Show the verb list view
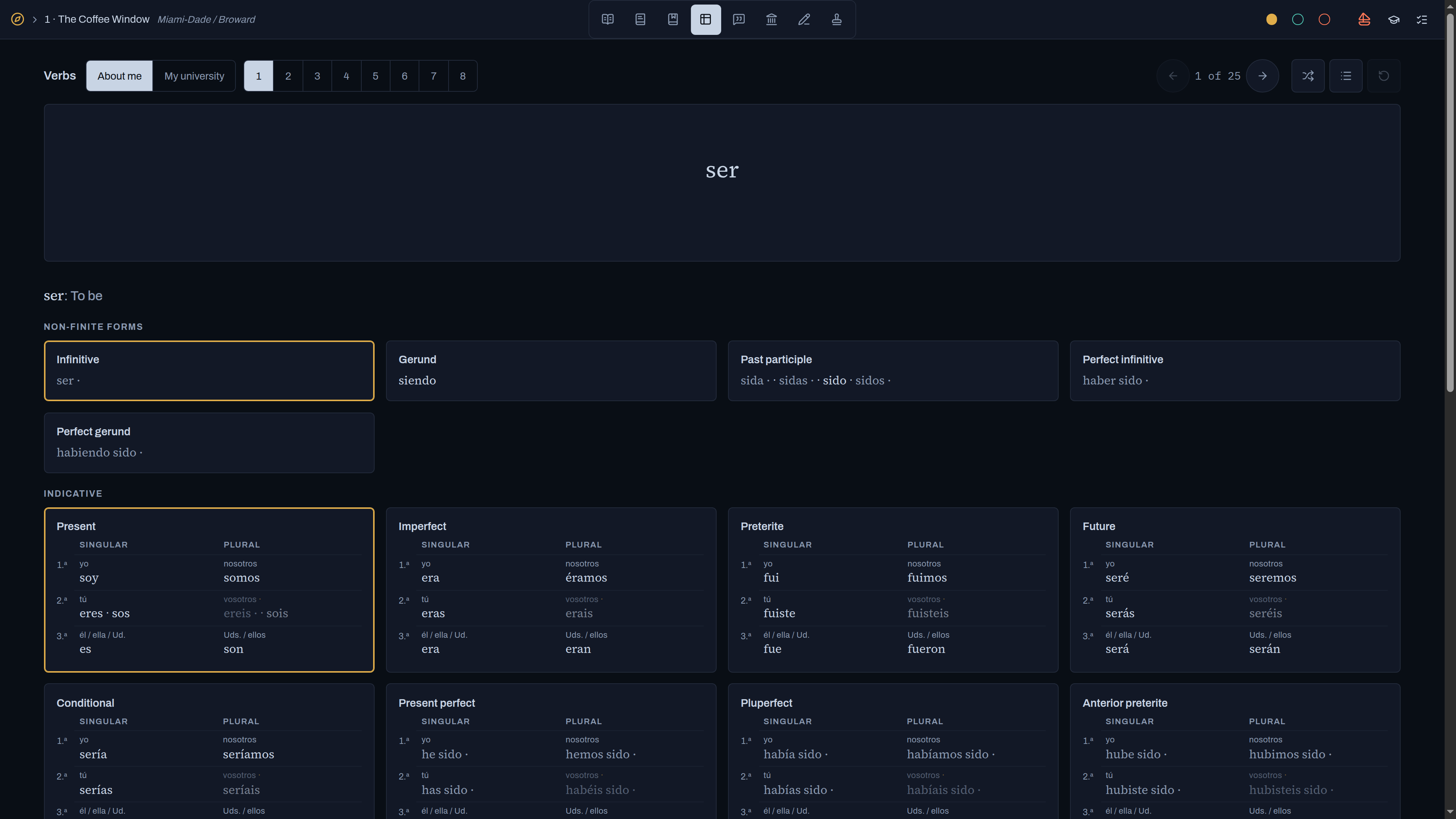1456x819 pixels. (1346, 76)
